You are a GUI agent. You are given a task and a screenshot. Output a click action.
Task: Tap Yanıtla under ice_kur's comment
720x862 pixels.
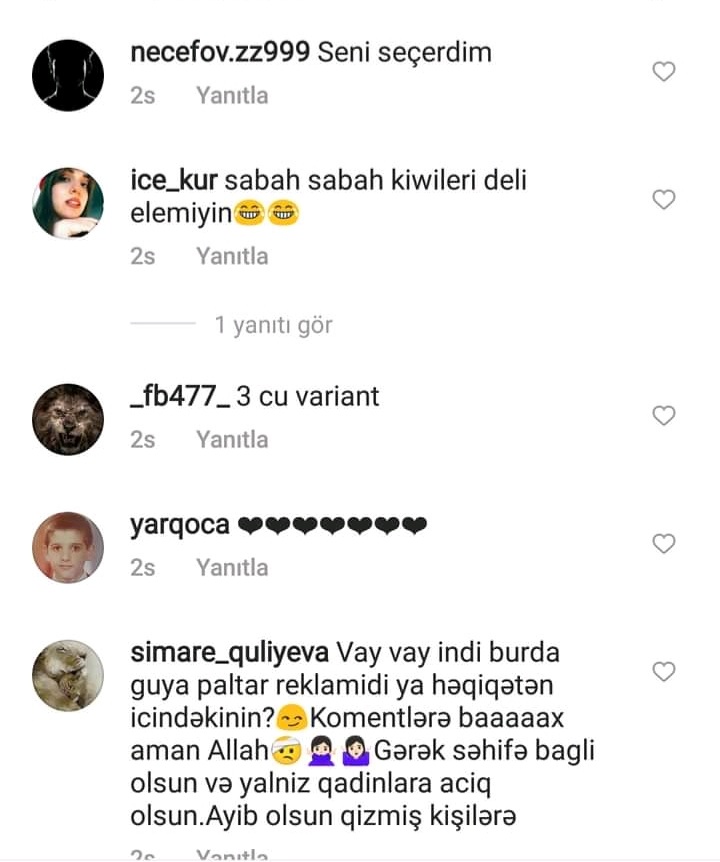(x=232, y=256)
